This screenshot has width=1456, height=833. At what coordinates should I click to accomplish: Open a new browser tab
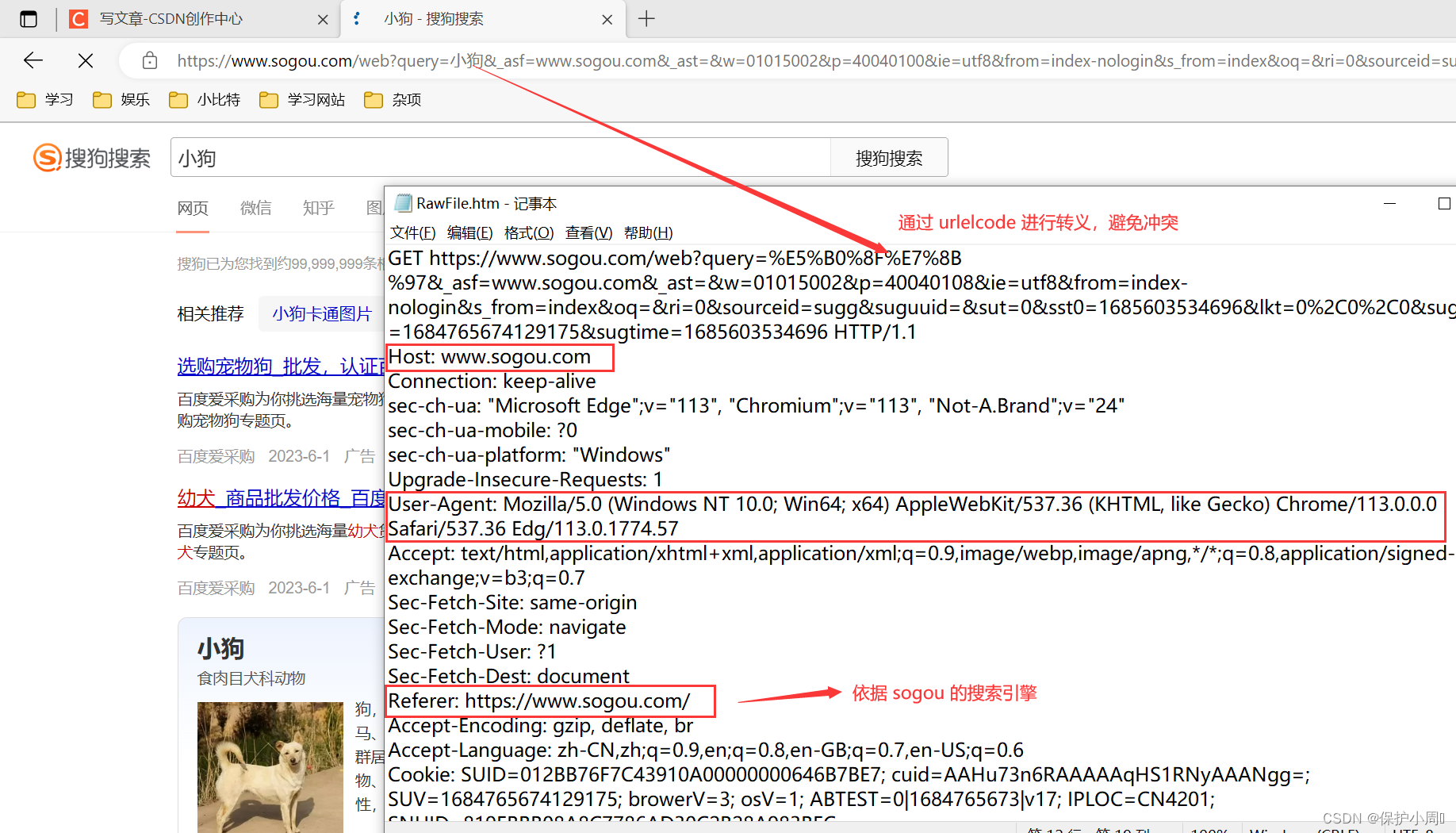646,19
